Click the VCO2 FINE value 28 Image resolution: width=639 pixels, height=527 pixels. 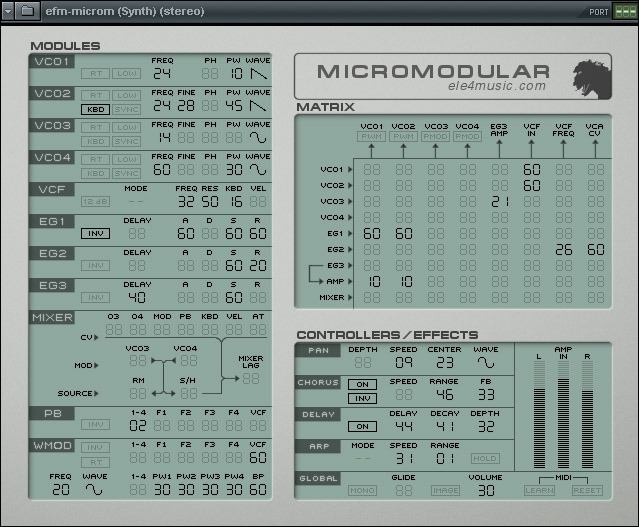pyautogui.click(x=186, y=106)
